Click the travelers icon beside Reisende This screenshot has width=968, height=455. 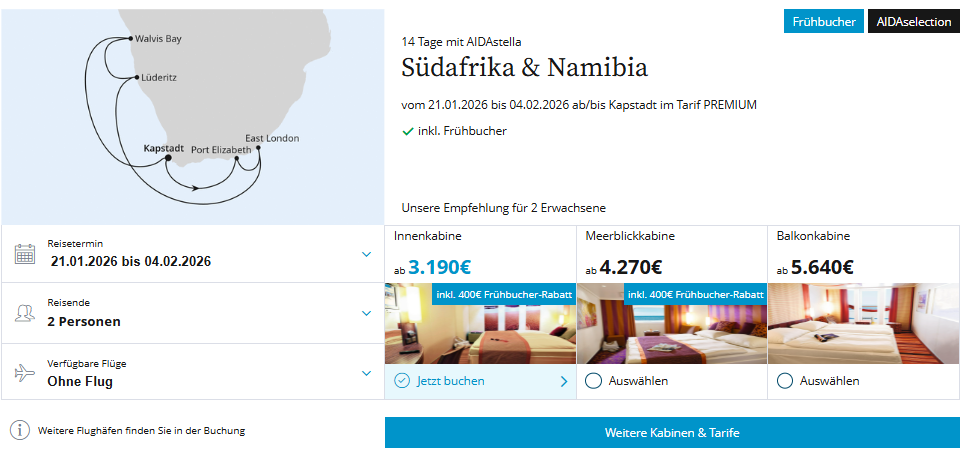(25, 313)
